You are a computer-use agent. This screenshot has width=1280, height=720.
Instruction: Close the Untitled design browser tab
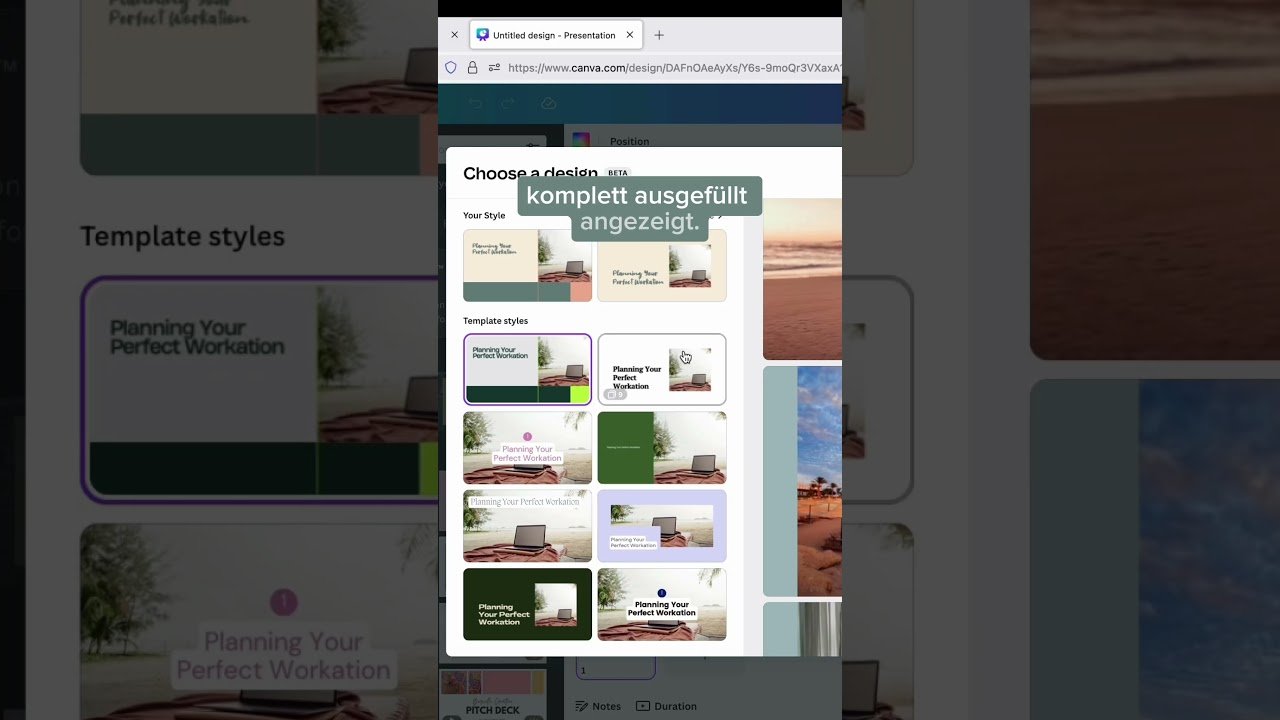click(x=630, y=35)
